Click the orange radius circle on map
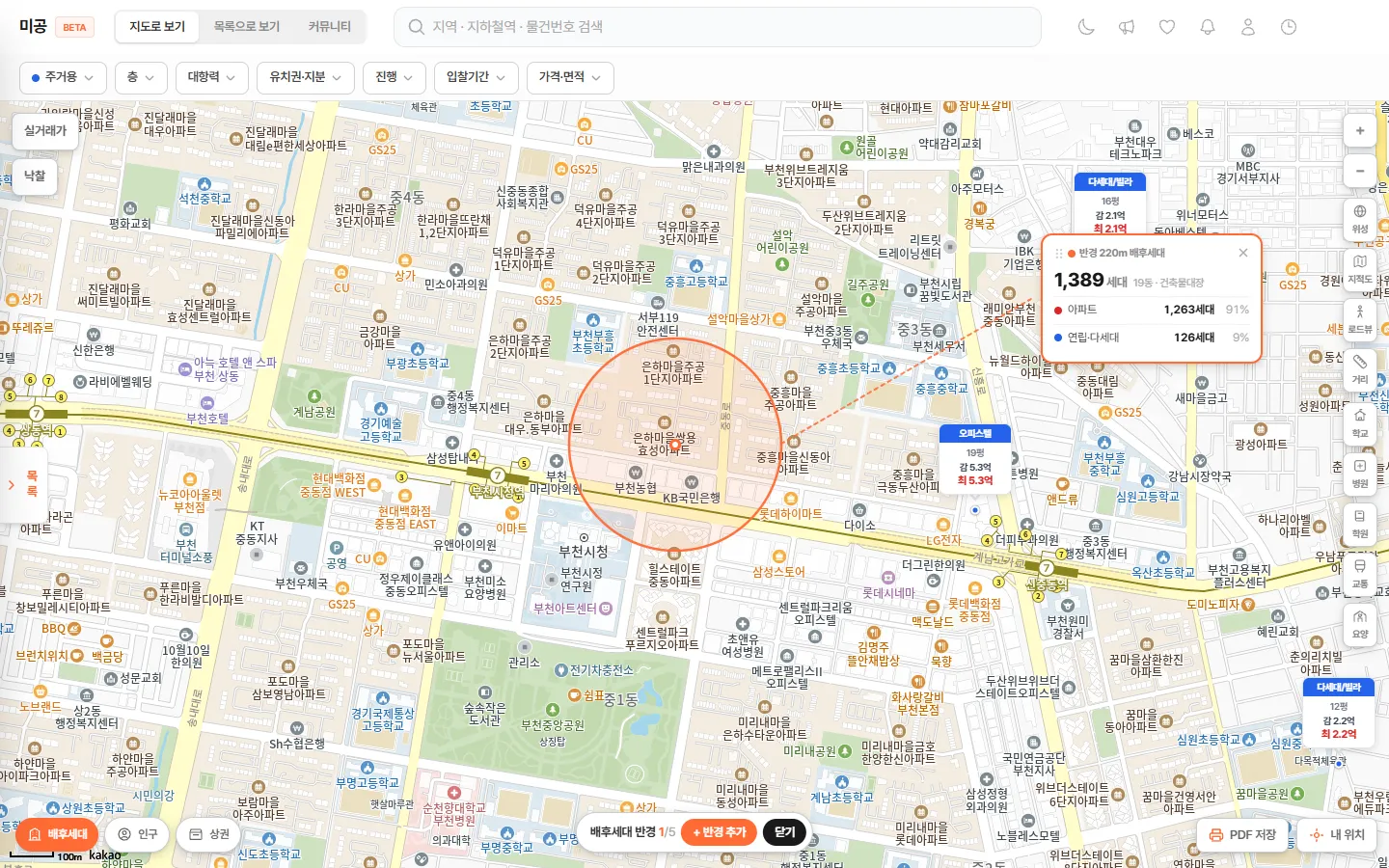The image size is (1389, 868). pyautogui.click(x=674, y=445)
